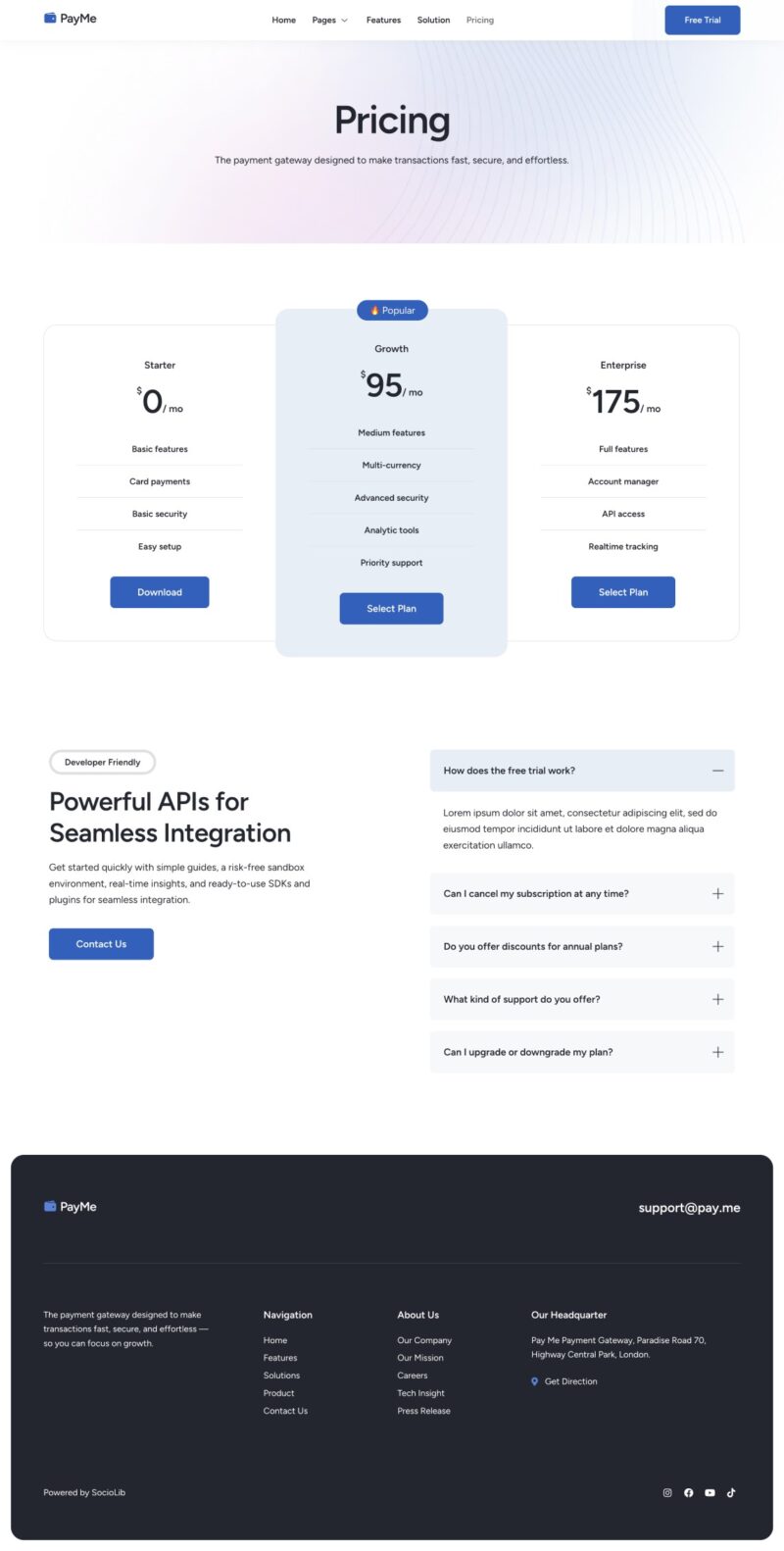Start a Free Trial from the header
The image size is (784, 1551).
click(702, 20)
